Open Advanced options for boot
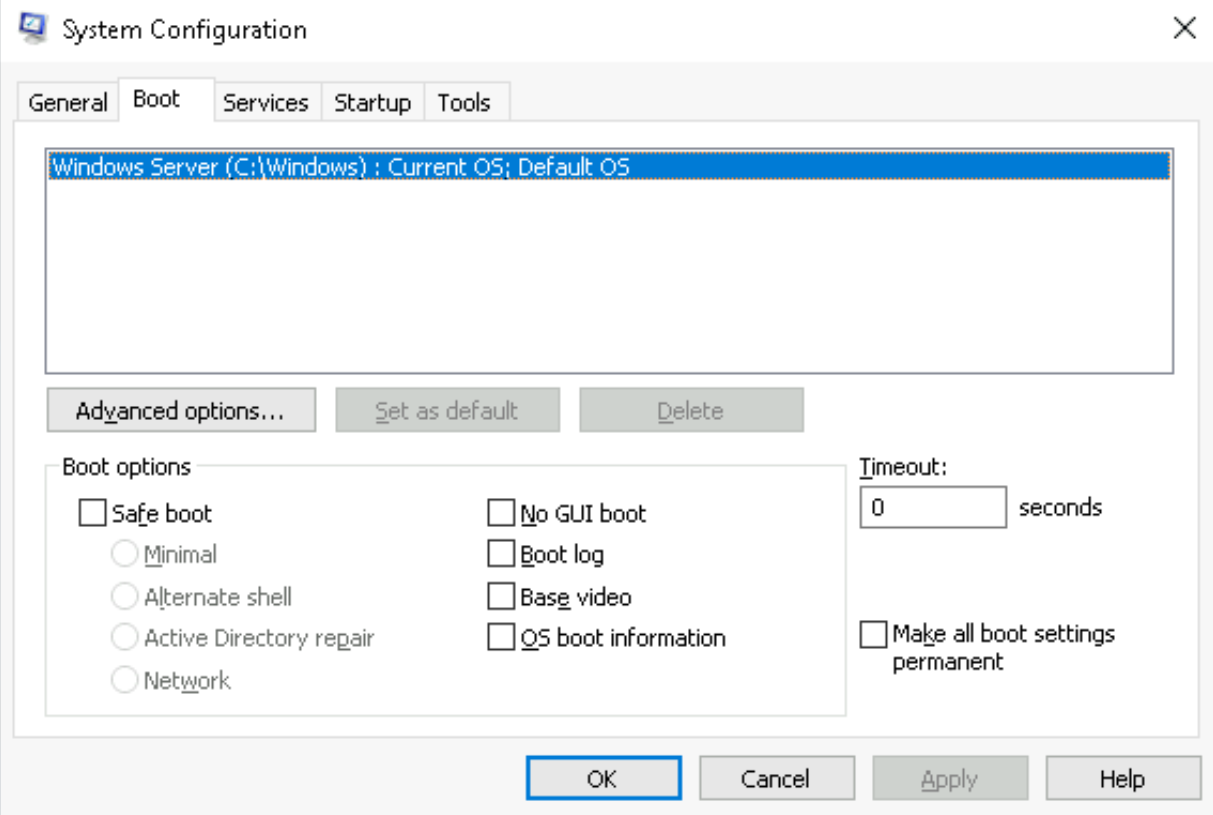Screen dimensions: 1213x815 [181, 411]
